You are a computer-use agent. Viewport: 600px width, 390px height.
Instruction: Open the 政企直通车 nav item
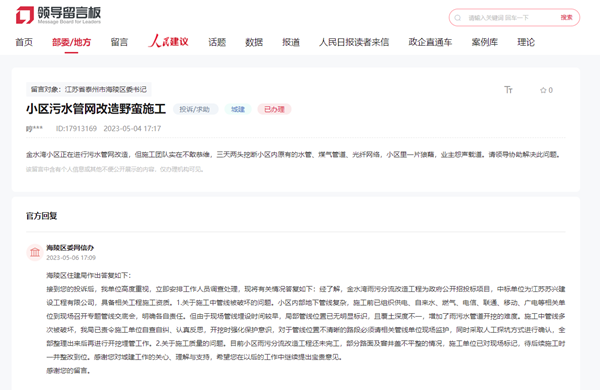pyautogui.click(x=430, y=42)
